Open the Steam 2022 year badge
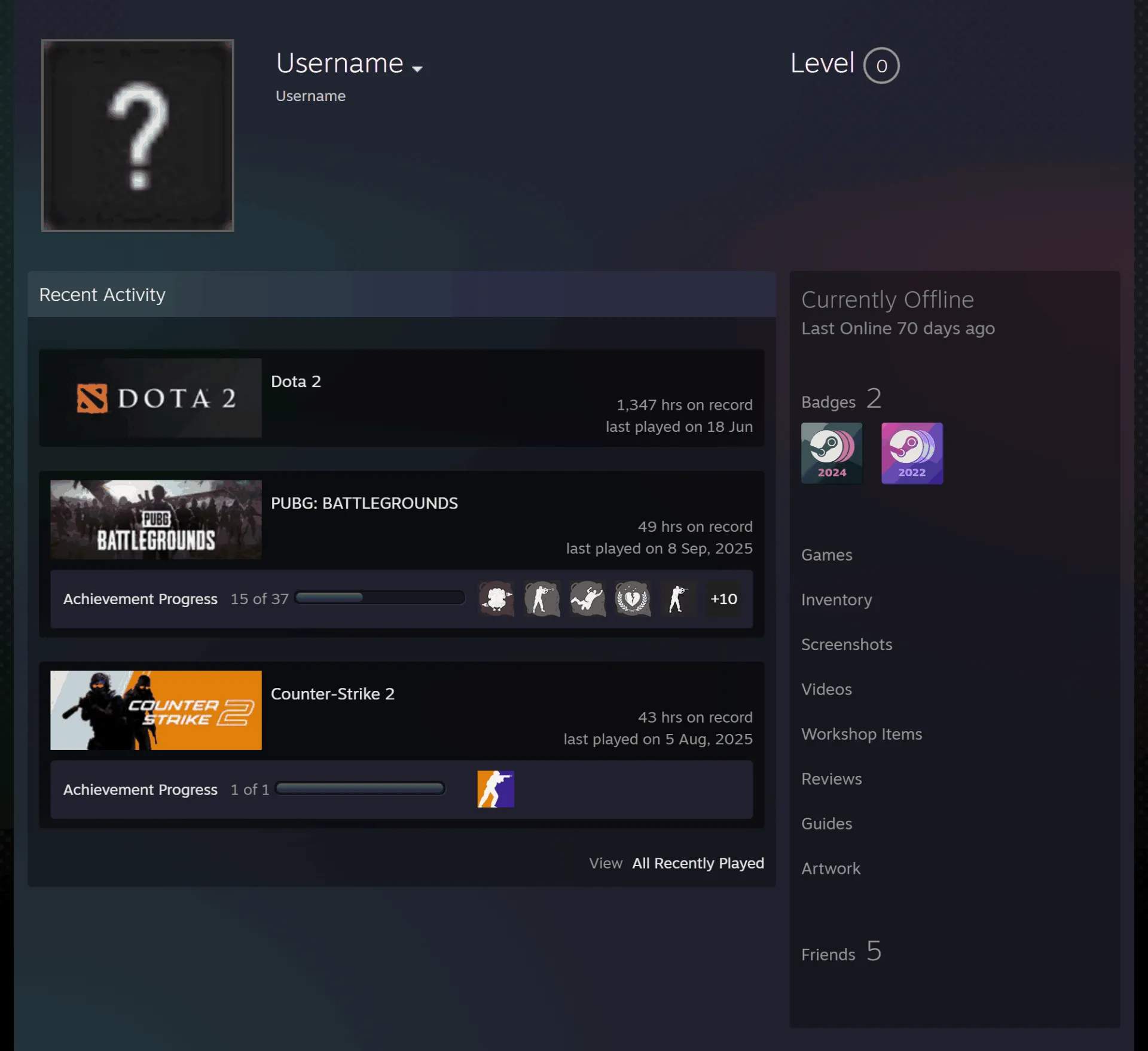Viewport: 1148px width, 1051px height. tap(912, 453)
